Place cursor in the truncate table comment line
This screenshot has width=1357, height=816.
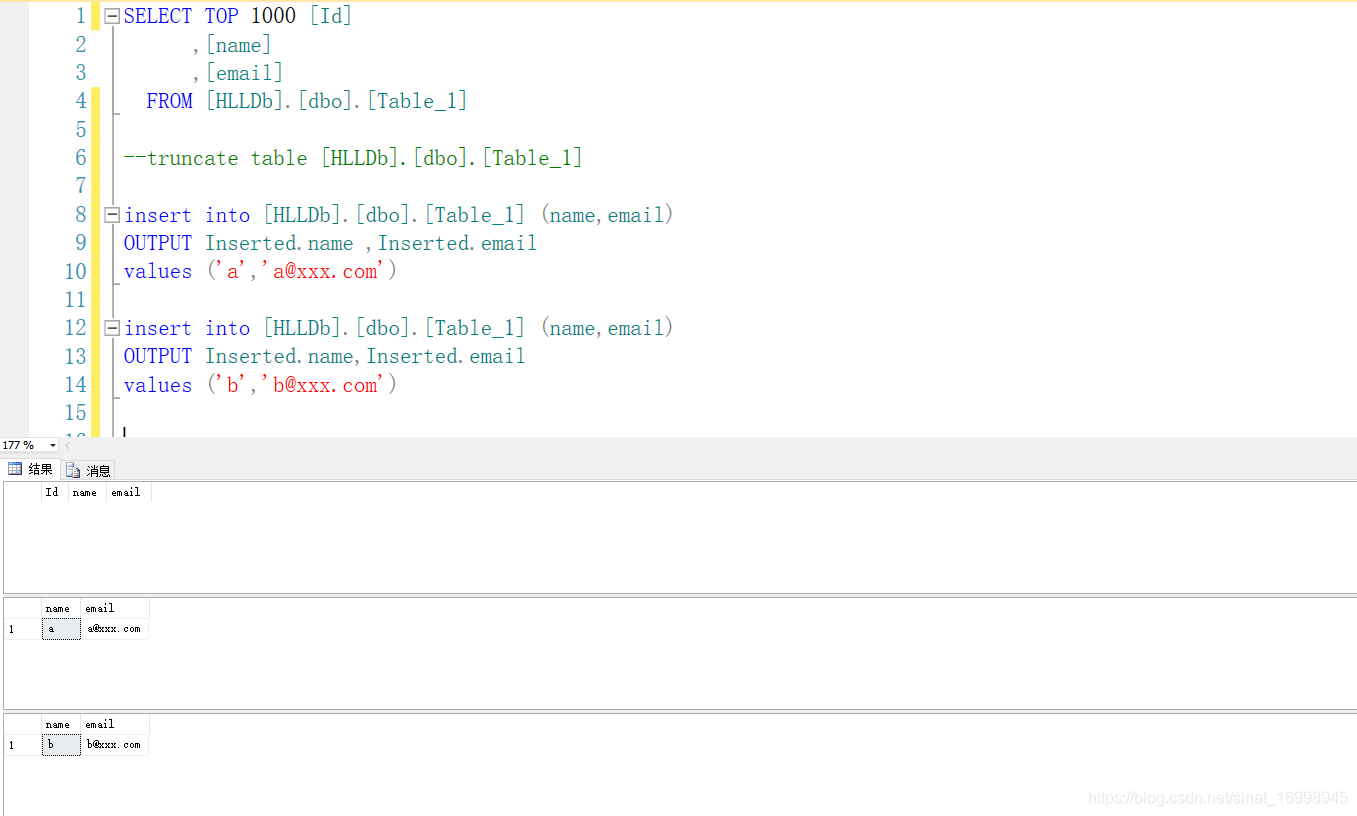[x=353, y=158]
